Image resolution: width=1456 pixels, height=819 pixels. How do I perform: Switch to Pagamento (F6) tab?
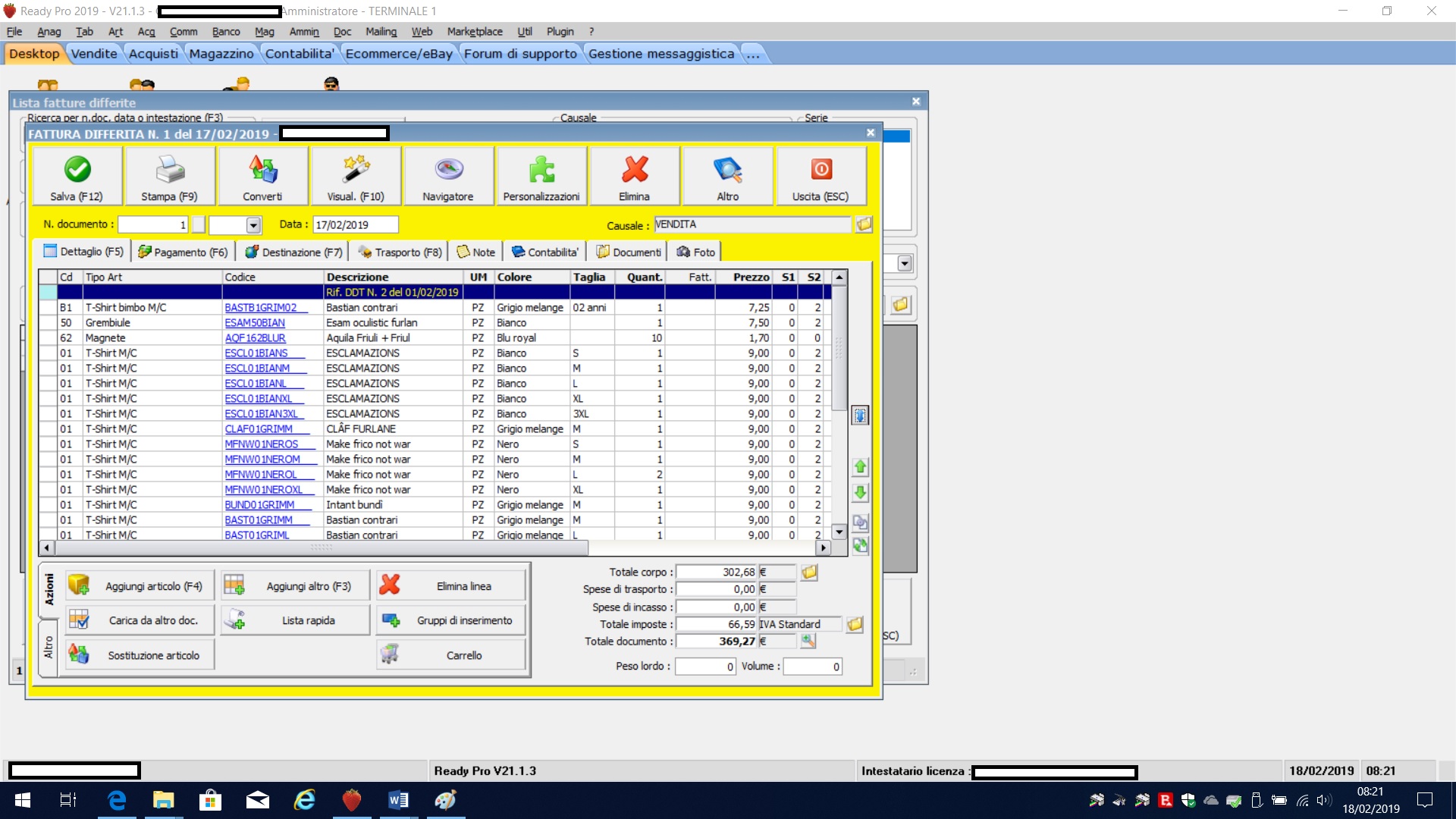pos(183,252)
